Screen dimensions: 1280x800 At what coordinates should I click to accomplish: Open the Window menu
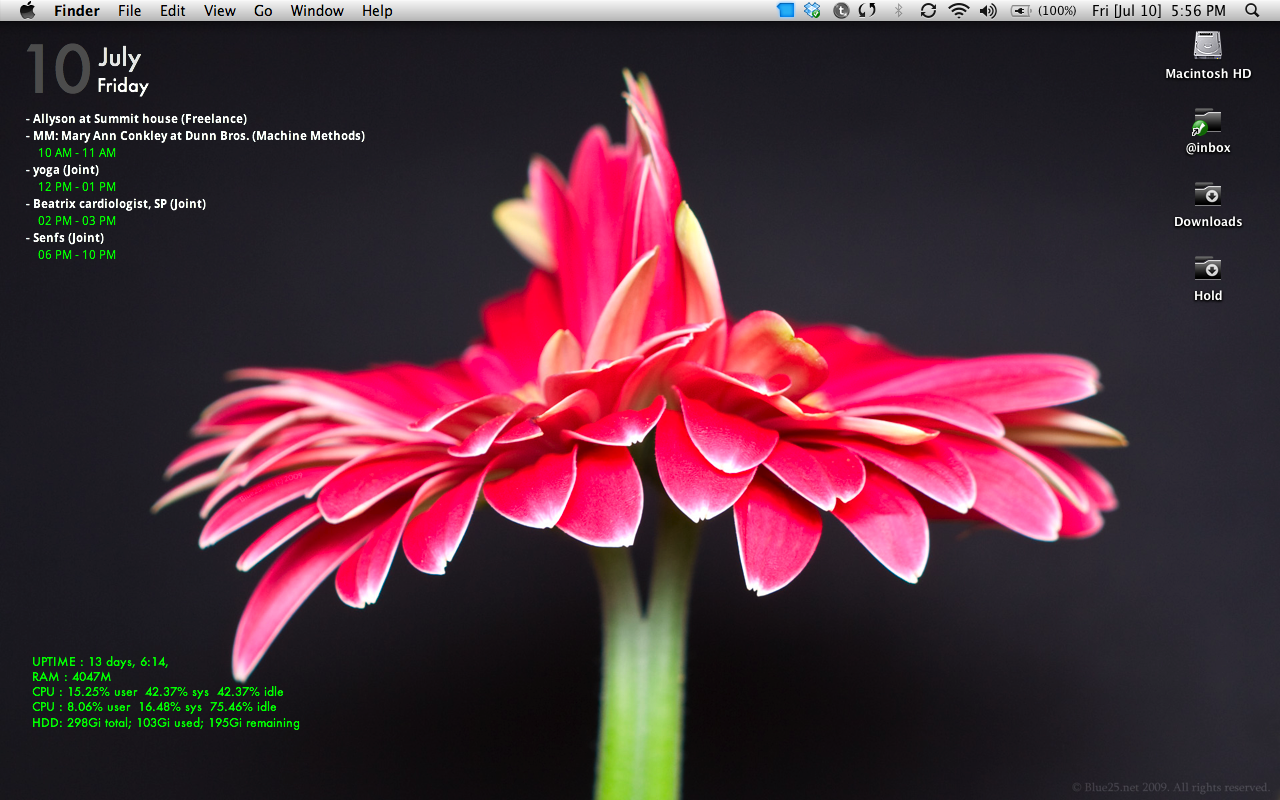(317, 11)
